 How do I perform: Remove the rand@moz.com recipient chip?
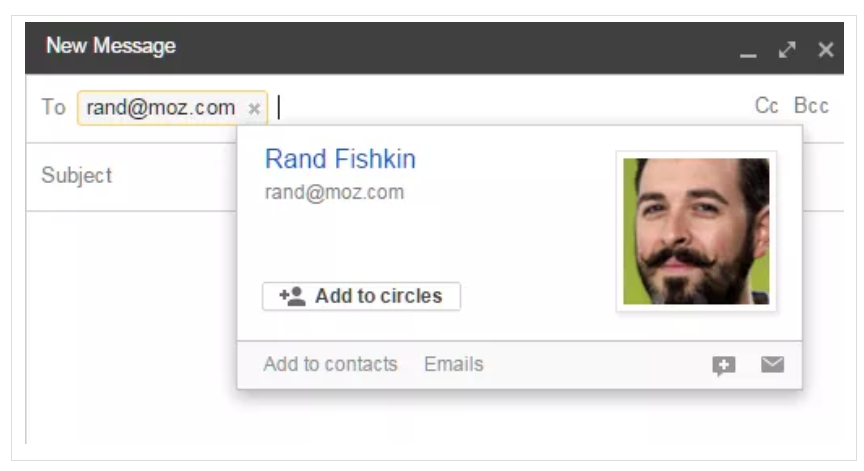(253, 109)
